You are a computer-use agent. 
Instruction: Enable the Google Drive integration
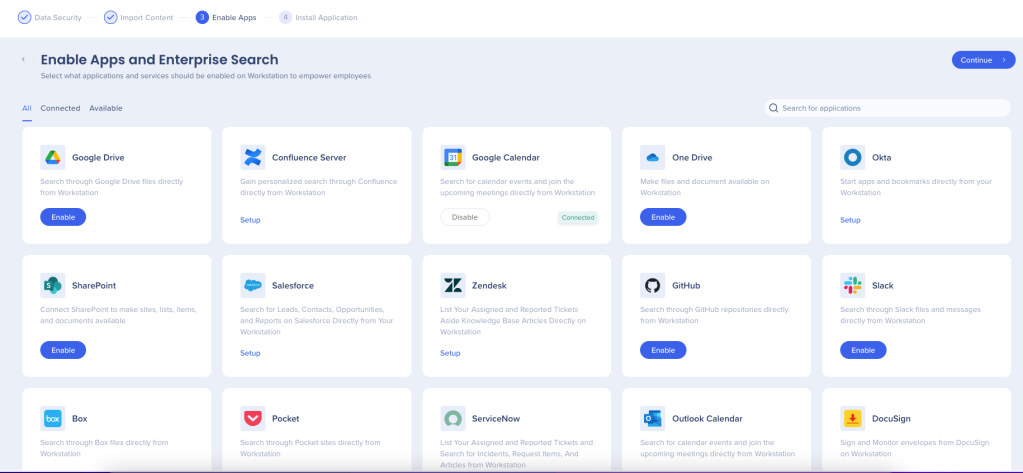pos(63,217)
